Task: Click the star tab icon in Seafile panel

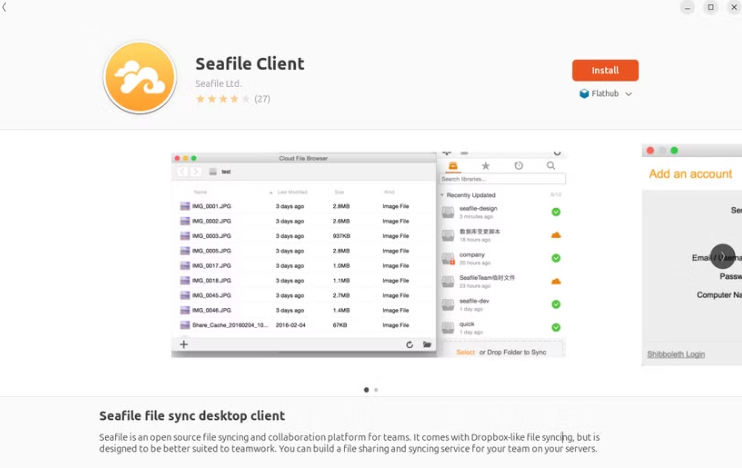Action: (486, 166)
